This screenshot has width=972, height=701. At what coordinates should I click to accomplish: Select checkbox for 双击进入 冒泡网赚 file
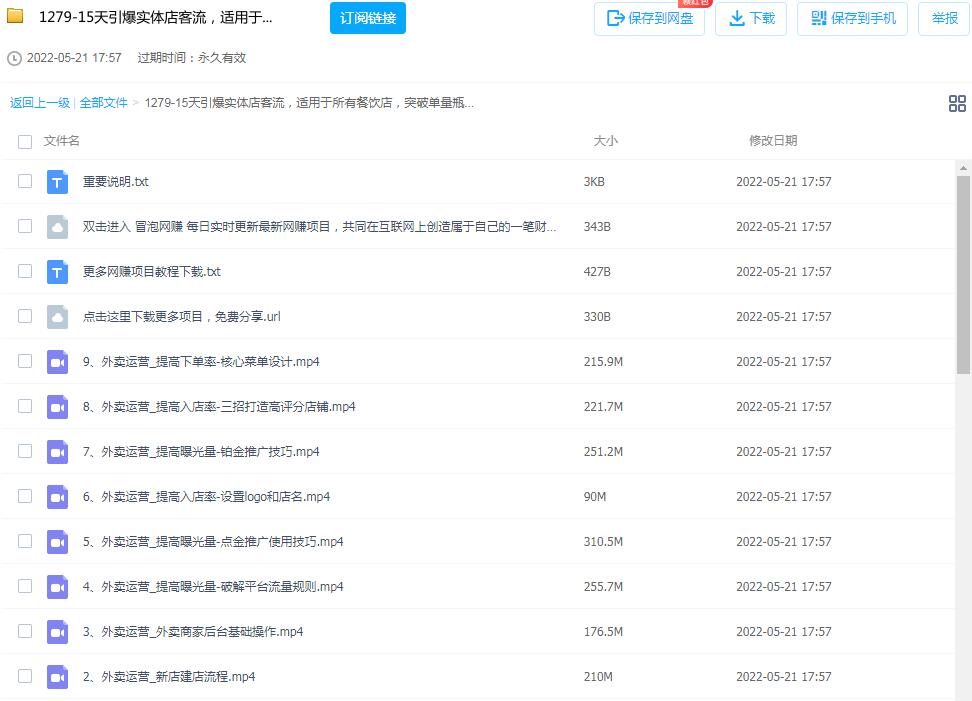pos(25,226)
